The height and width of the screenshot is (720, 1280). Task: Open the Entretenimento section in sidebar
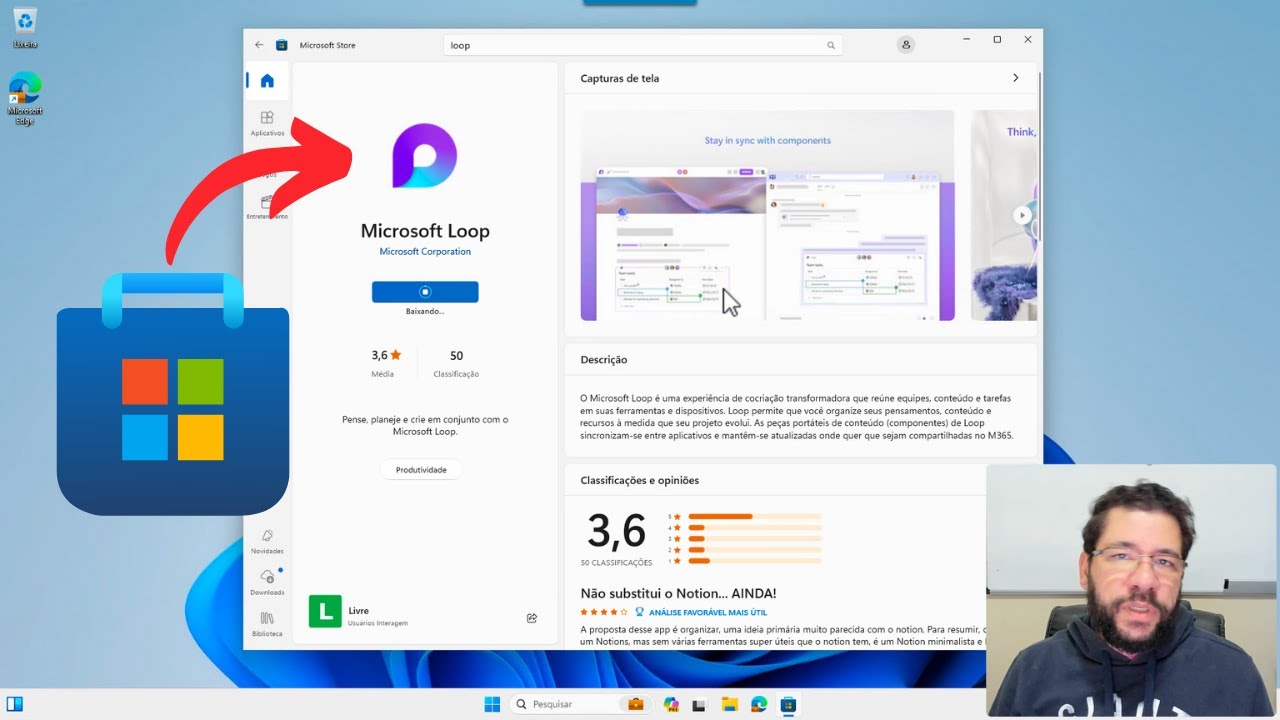tap(267, 207)
